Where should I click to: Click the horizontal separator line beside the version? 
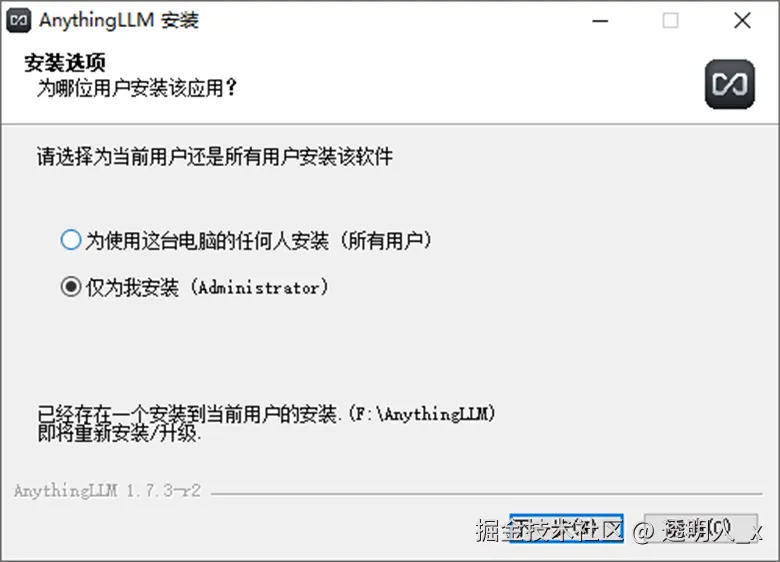coord(486,494)
